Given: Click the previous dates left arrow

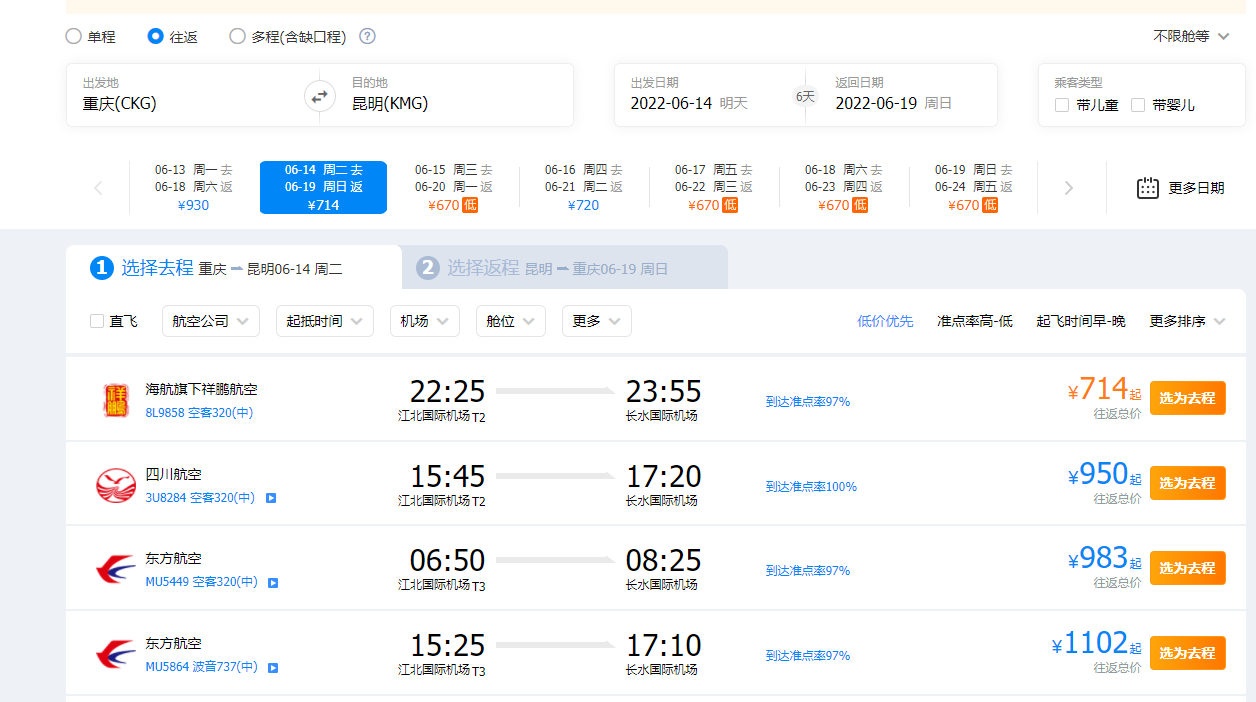Looking at the screenshot, I should pyautogui.click(x=98, y=188).
